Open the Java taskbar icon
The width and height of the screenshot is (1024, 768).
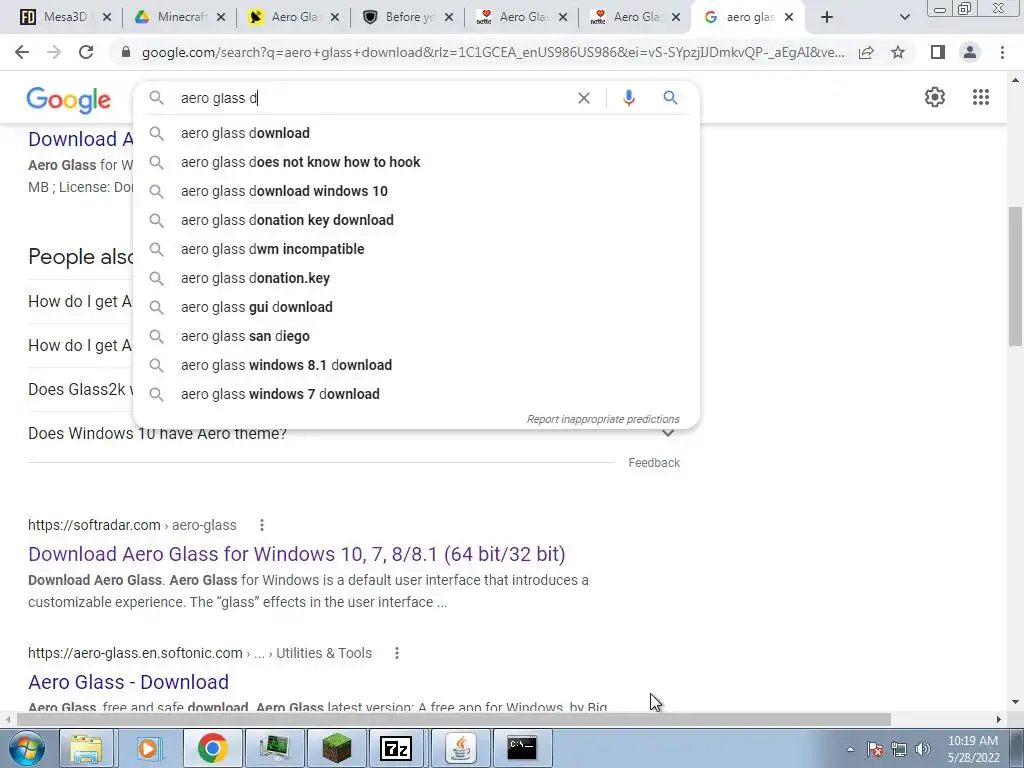(x=460, y=748)
